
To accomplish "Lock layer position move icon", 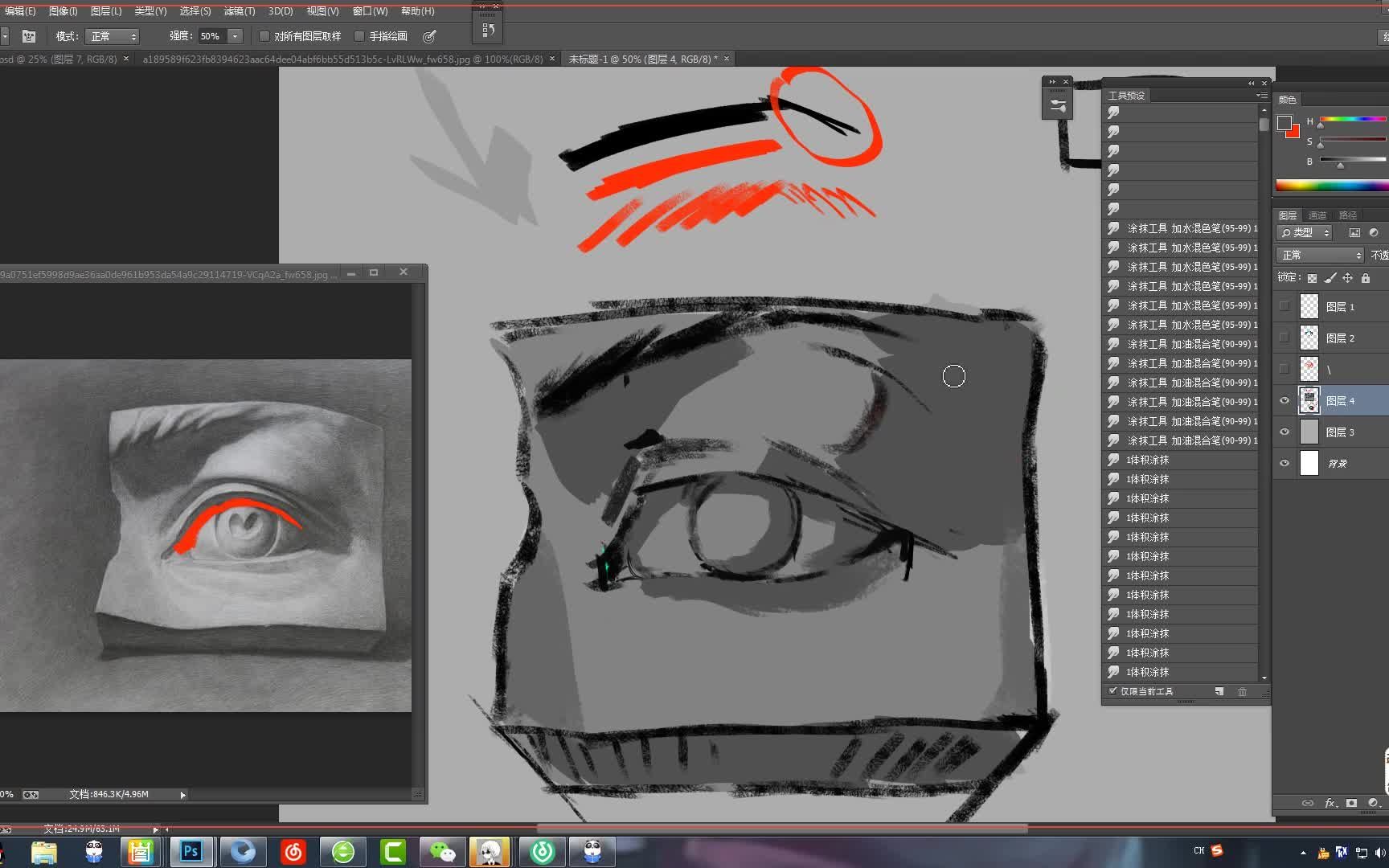I will click(x=1347, y=278).
